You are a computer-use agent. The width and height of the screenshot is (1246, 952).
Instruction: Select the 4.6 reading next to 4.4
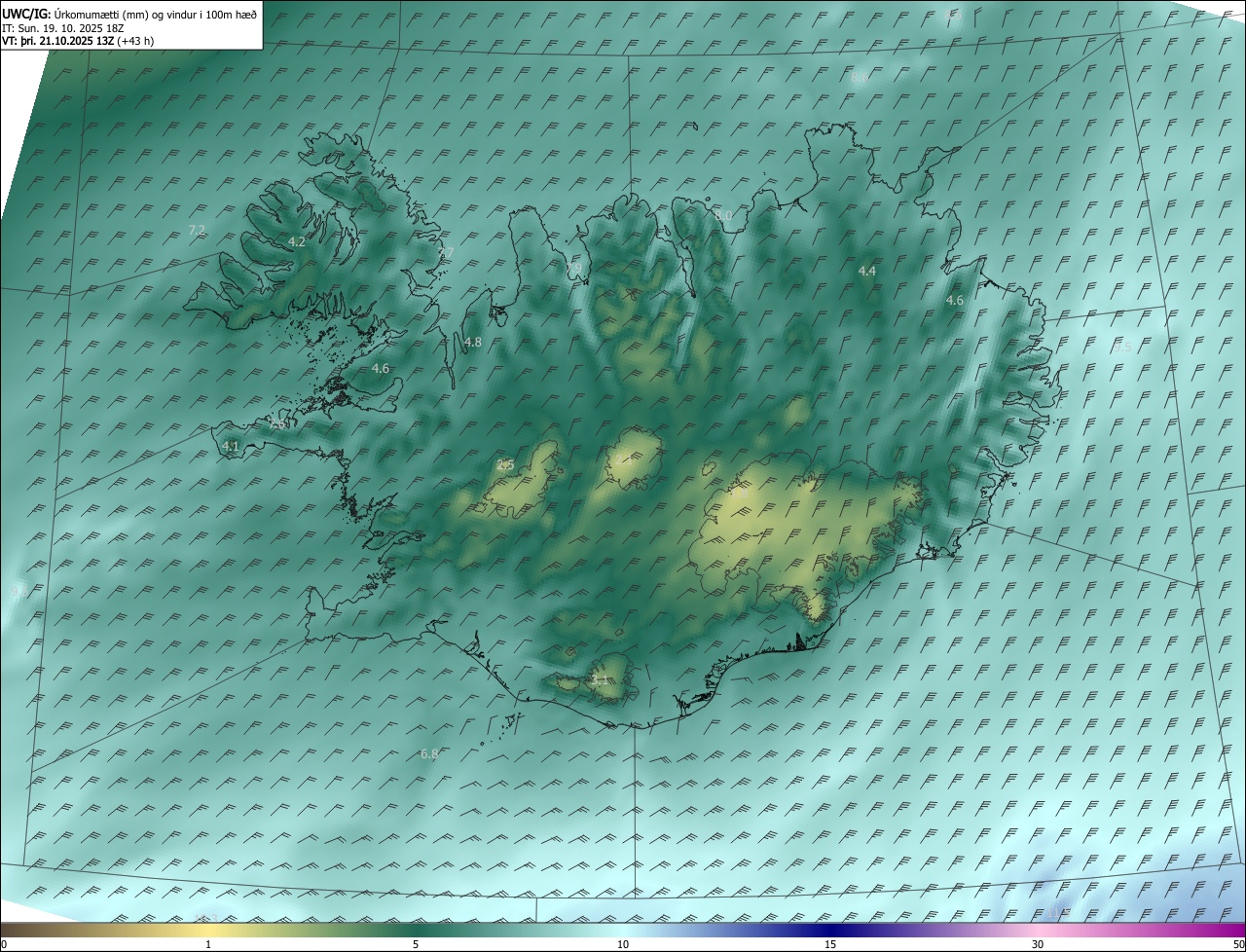pos(955,301)
